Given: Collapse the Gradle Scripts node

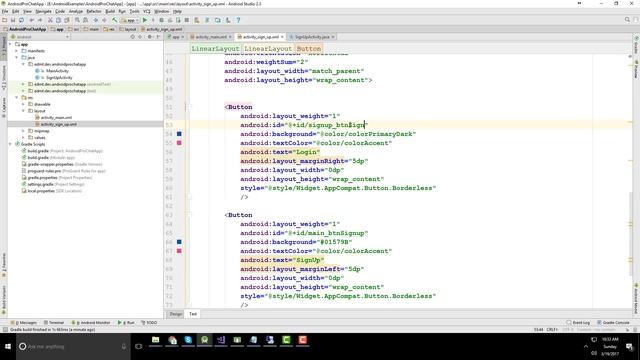Looking at the screenshot, I should click(x=10, y=144).
